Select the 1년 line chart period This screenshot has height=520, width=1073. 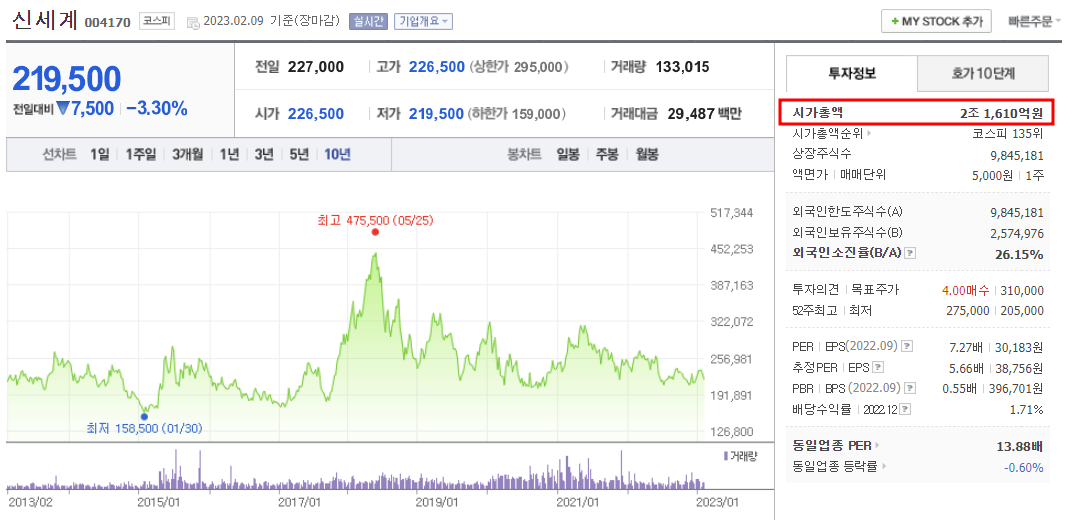[x=229, y=155]
